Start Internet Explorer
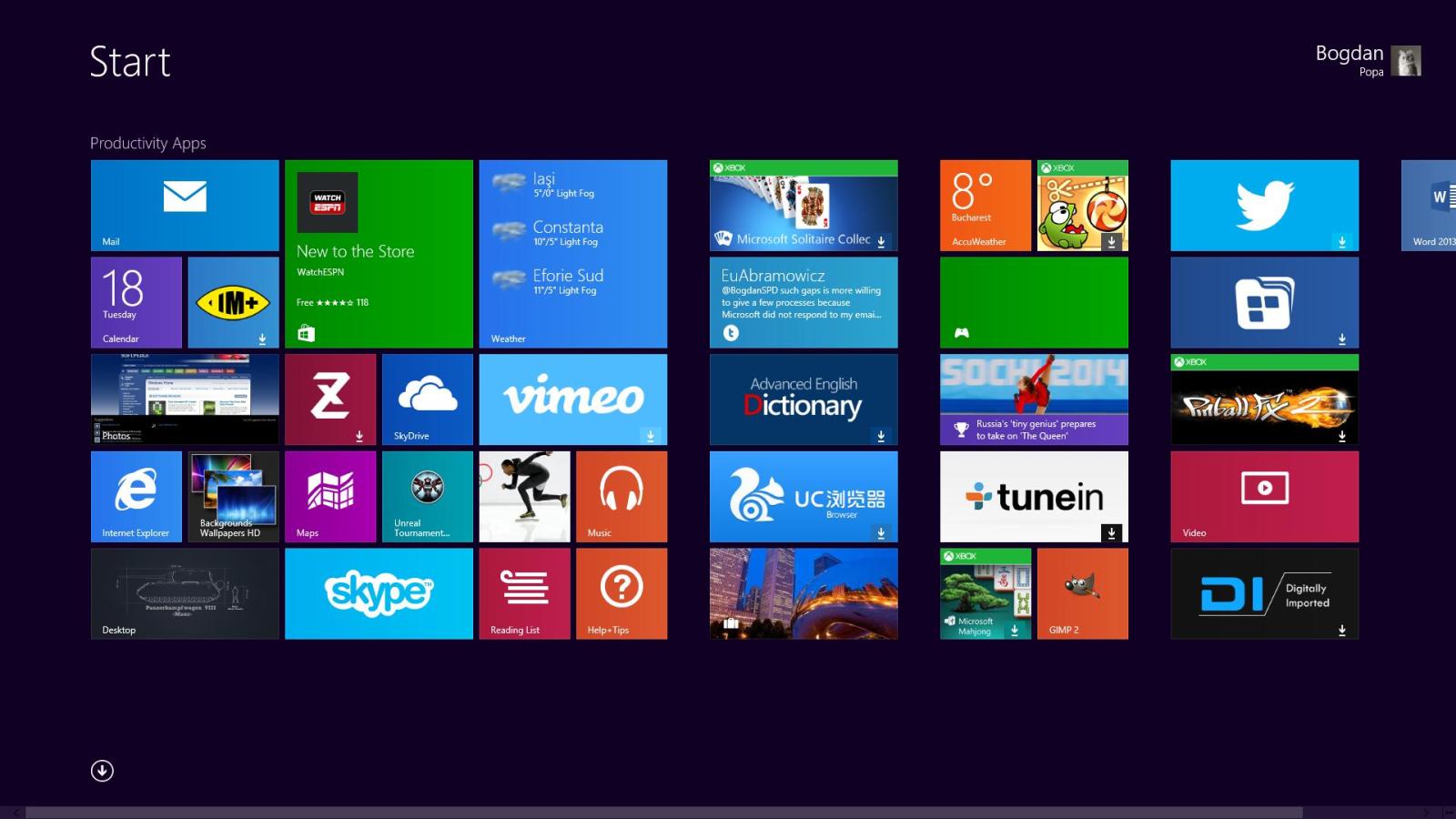Viewport: 1456px width, 819px height. pos(136,496)
